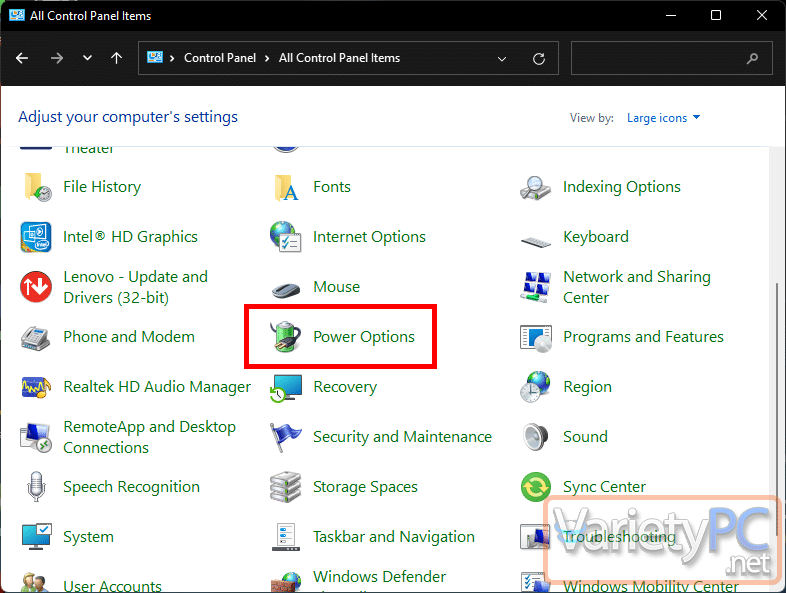Click the search magnifier icon
This screenshot has height=593, width=786.
pos(752,59)
